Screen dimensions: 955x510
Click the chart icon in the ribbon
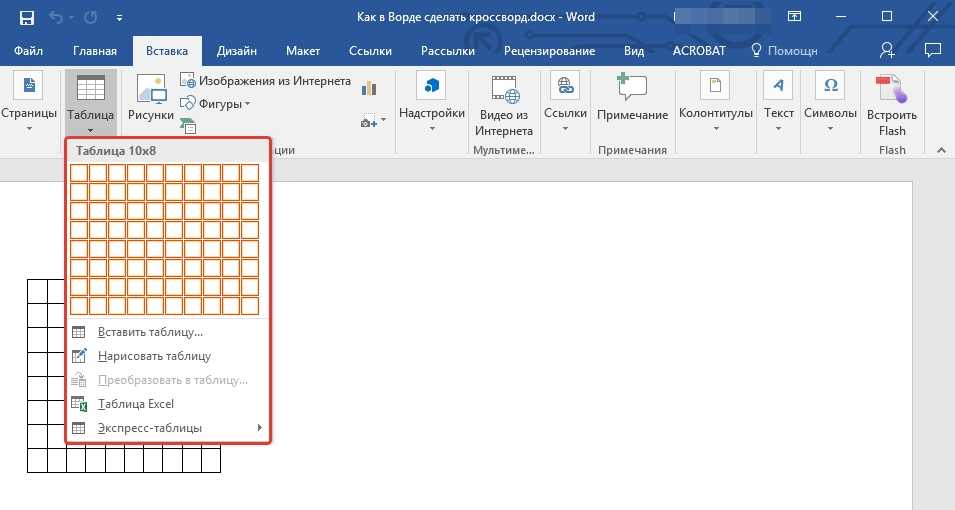pyautogui.click(x=370, y=88)
